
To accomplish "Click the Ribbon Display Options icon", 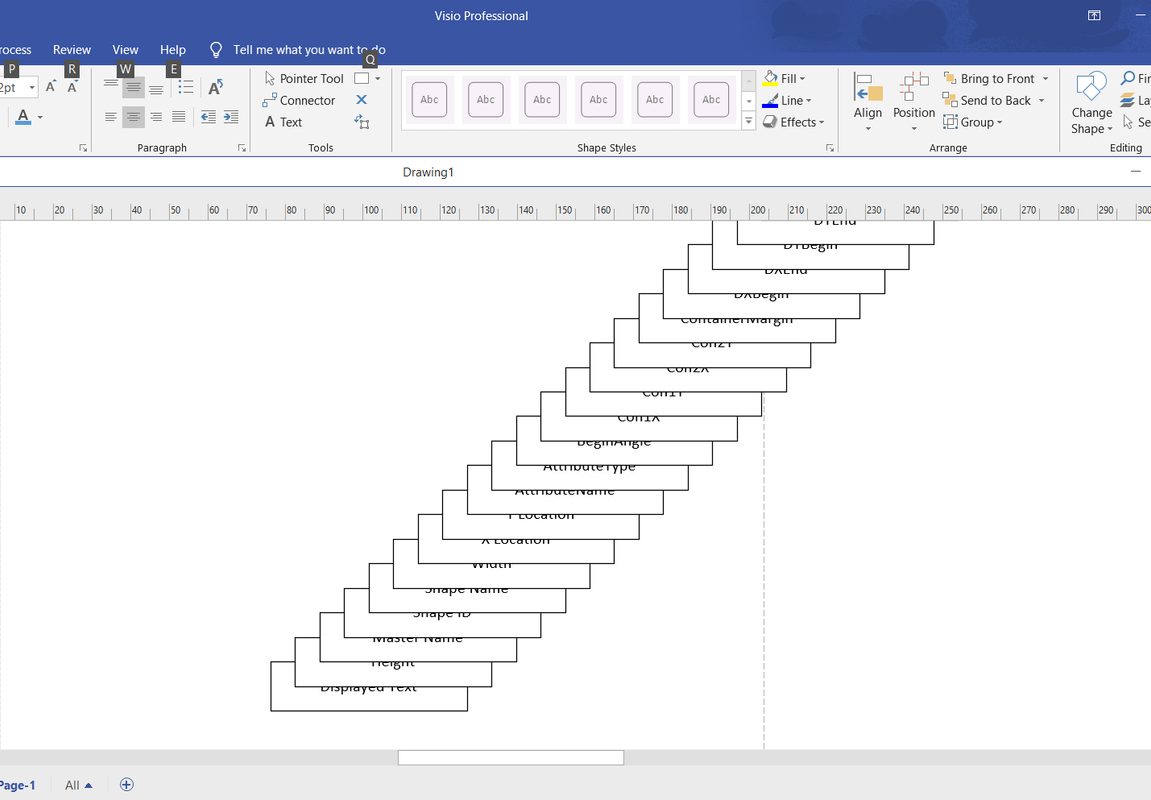I will point(1094,15).
